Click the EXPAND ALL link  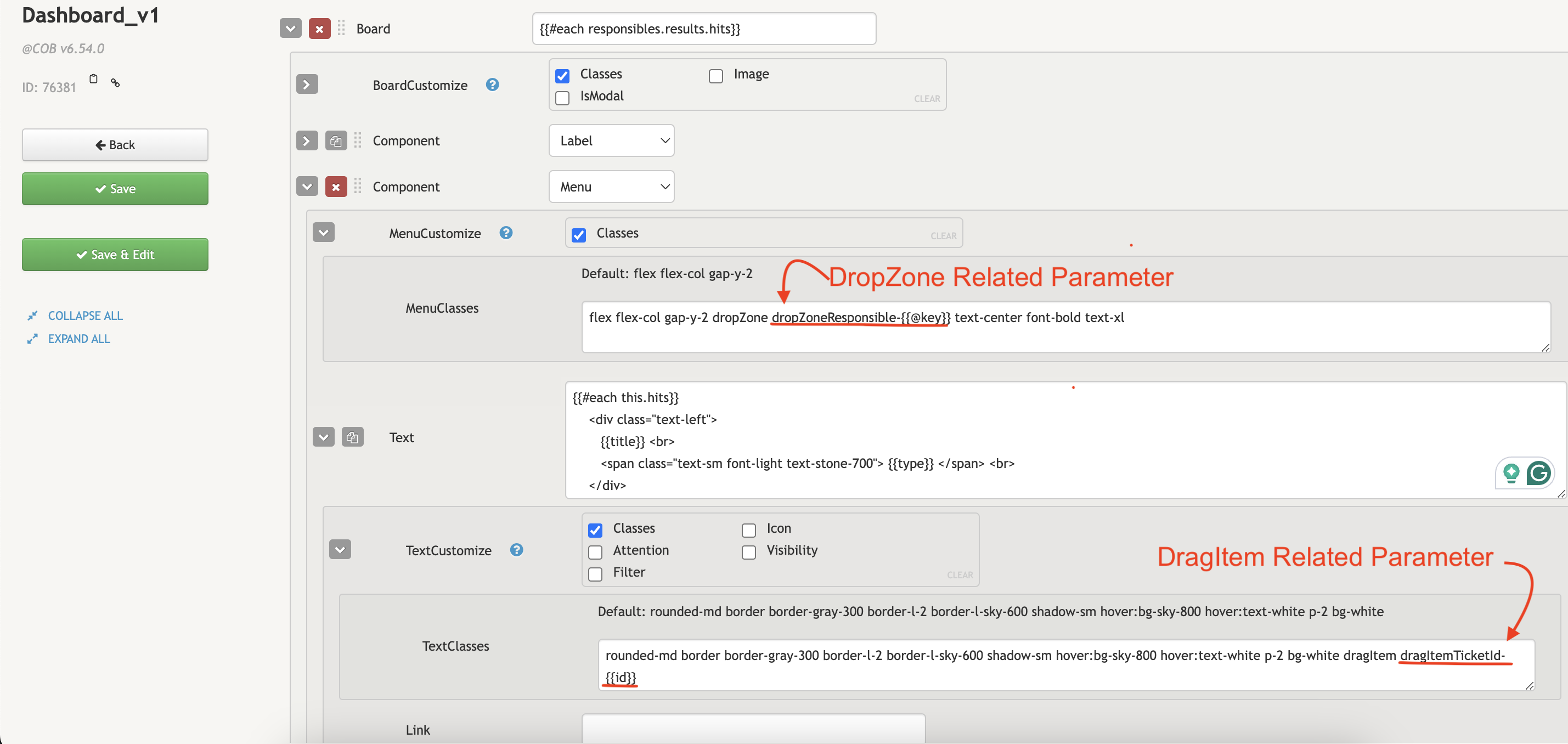[79, 339]
